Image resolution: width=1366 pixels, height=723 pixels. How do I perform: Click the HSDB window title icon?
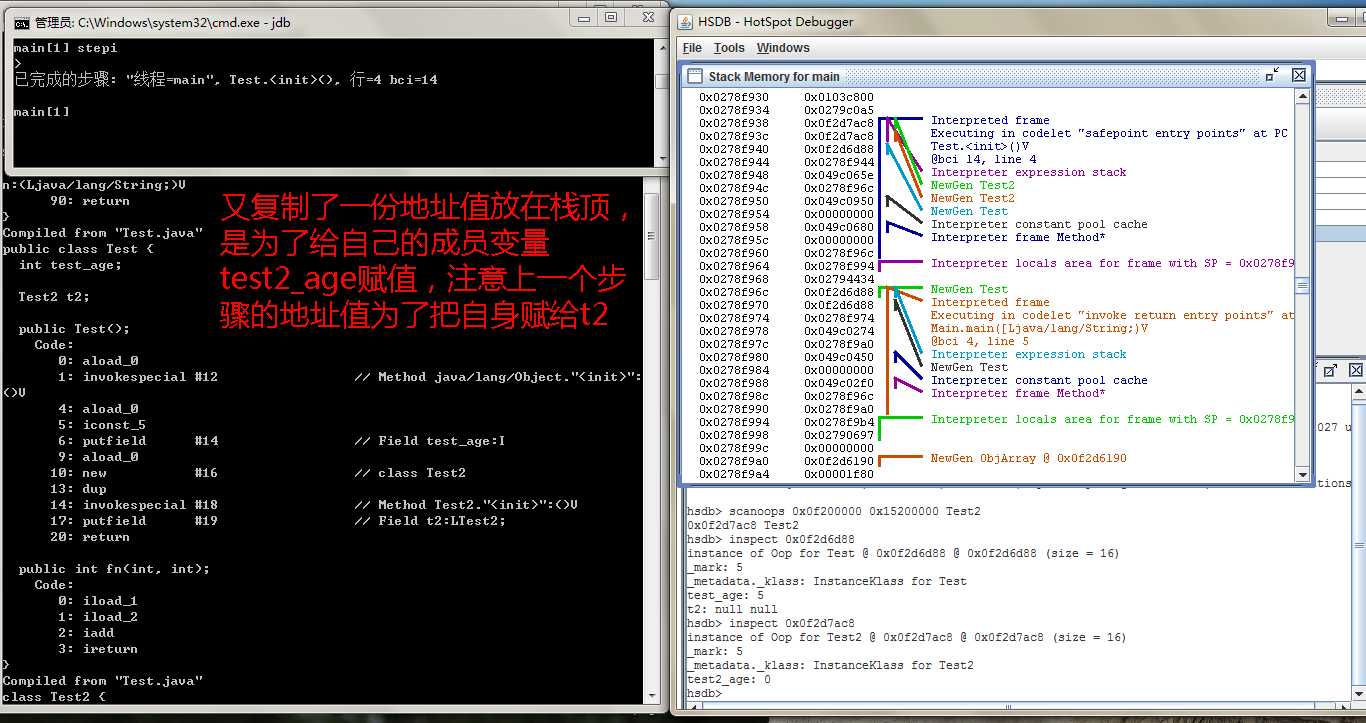pos(686,21)
